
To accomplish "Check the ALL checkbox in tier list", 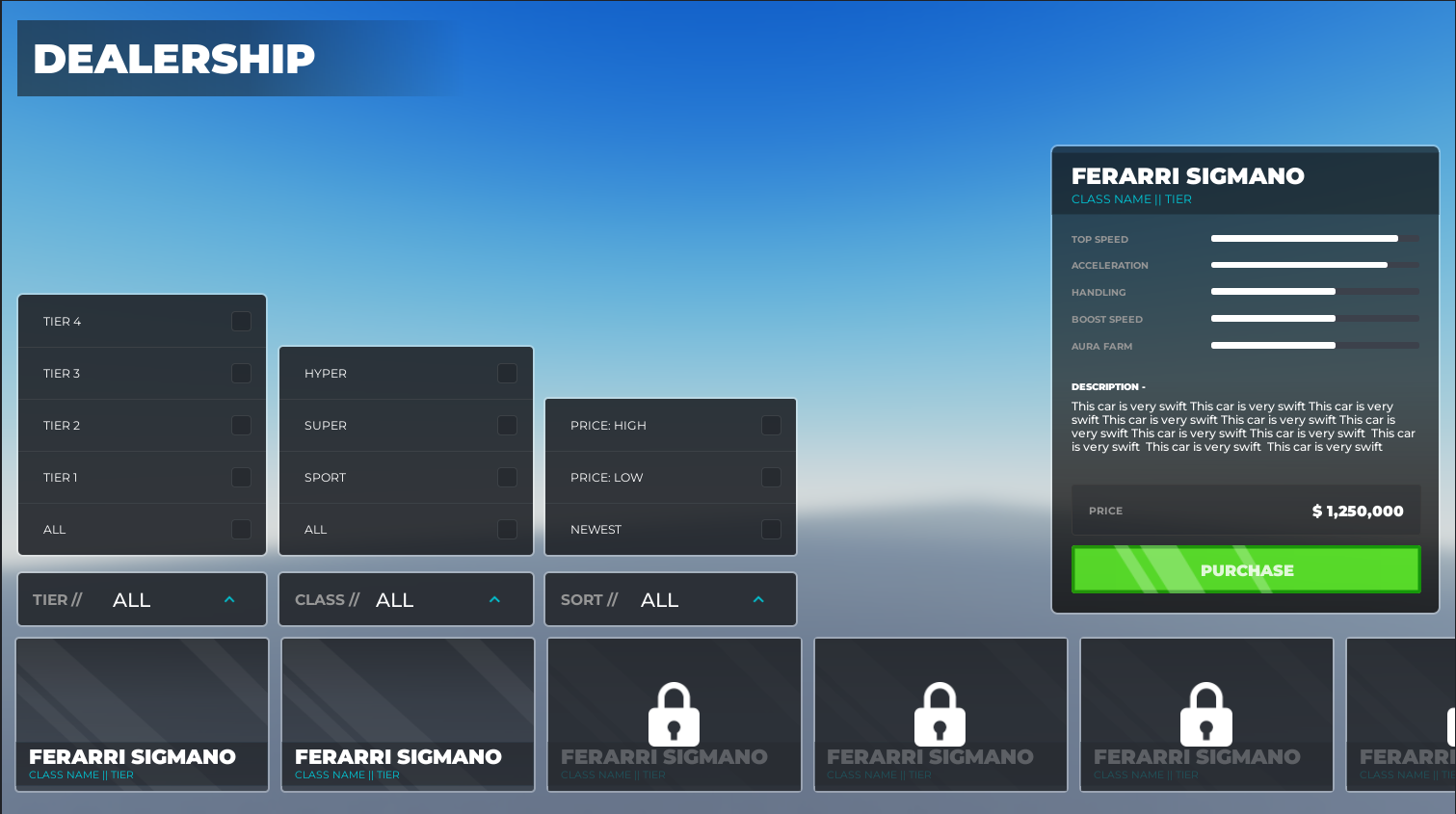I will (241, 529).
